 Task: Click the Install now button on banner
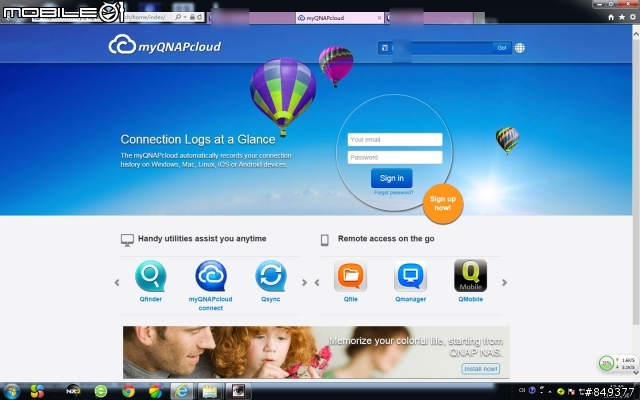(481, 369)
